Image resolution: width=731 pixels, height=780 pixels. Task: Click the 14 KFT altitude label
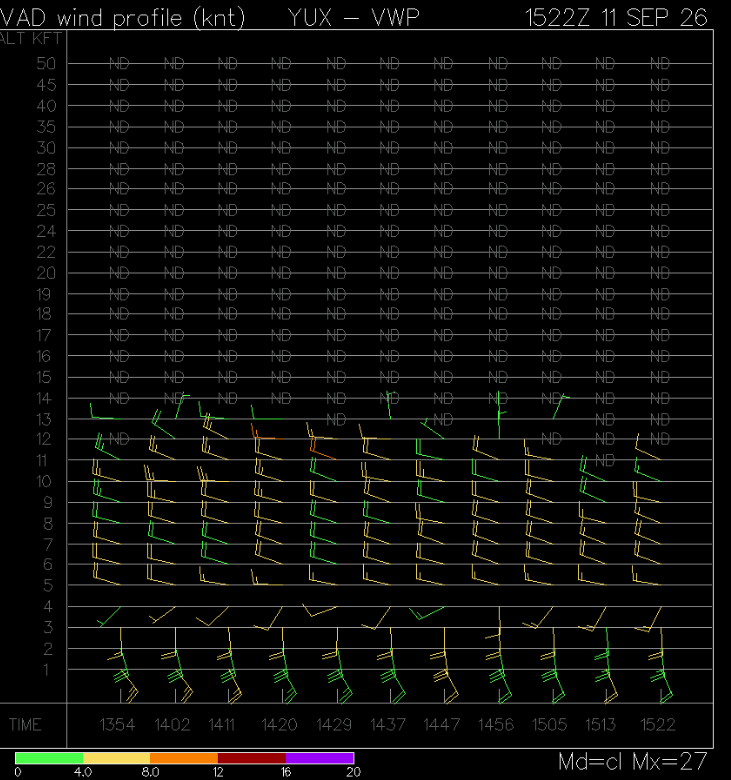[44, 398]
